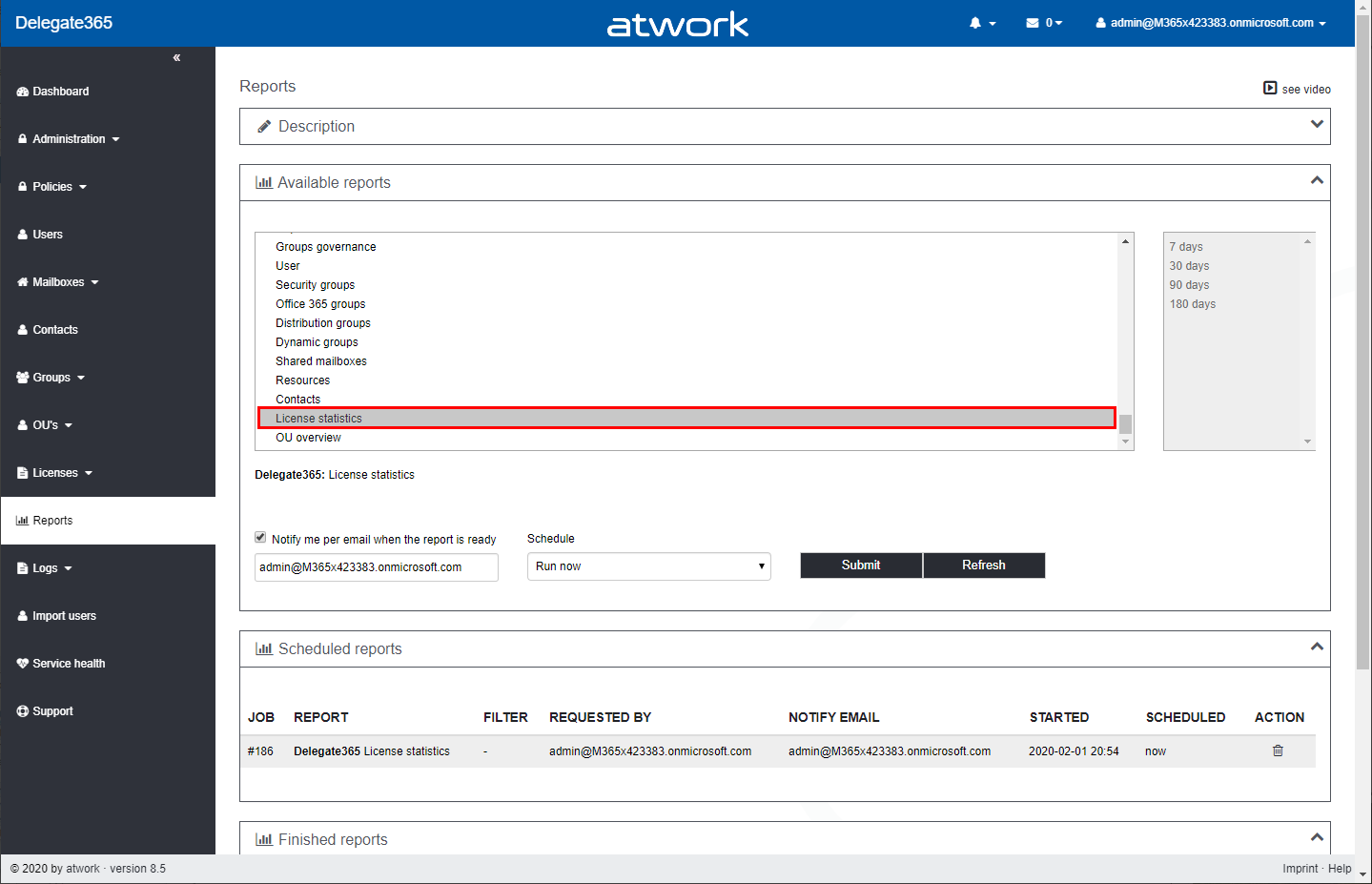Expand the Description panel chevron
This screenshot has height=884, width=1372.
(x=1317, y=125)
